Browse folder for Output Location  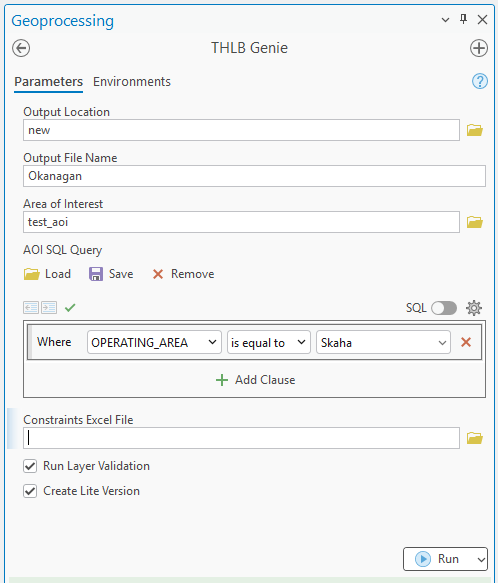[x=475, y=130]
